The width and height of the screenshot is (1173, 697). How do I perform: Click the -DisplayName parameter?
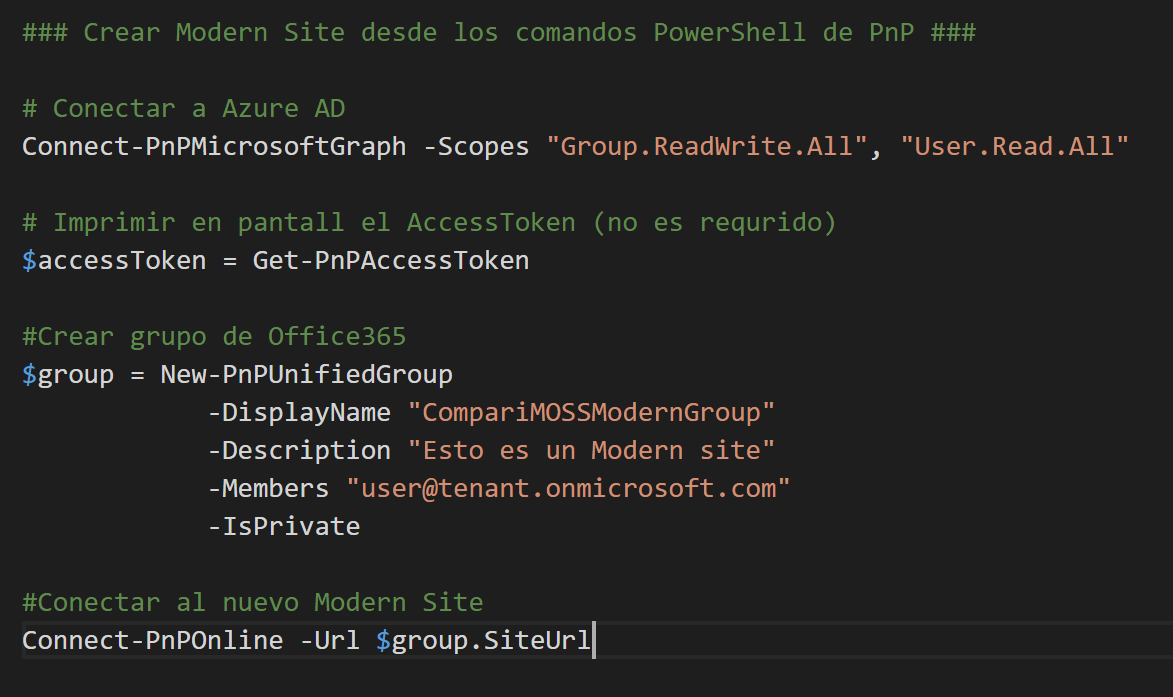click(x=300, y=412)
